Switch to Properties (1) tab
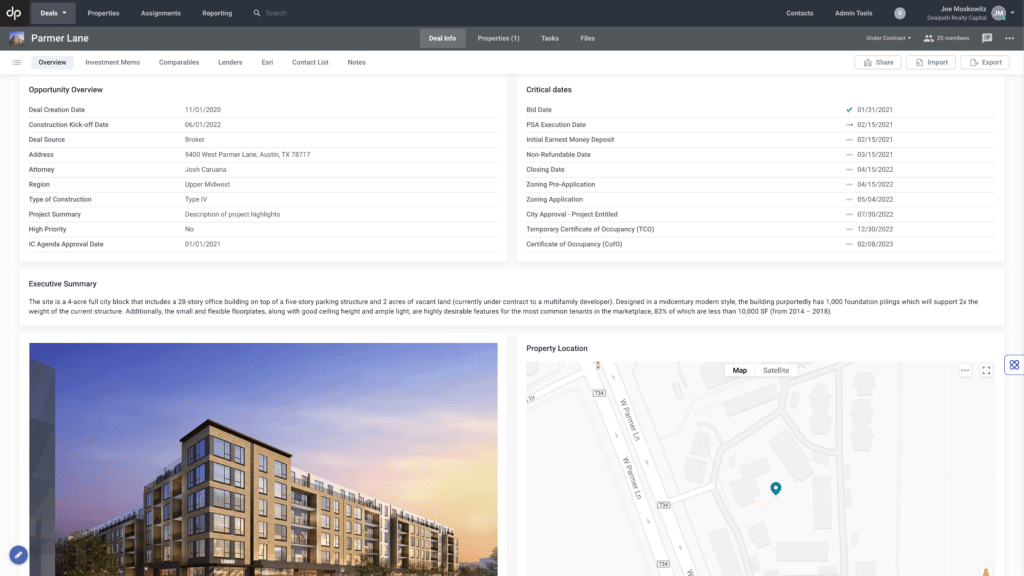This screenshot has height=576, width=1024. (x=498, y=39)
